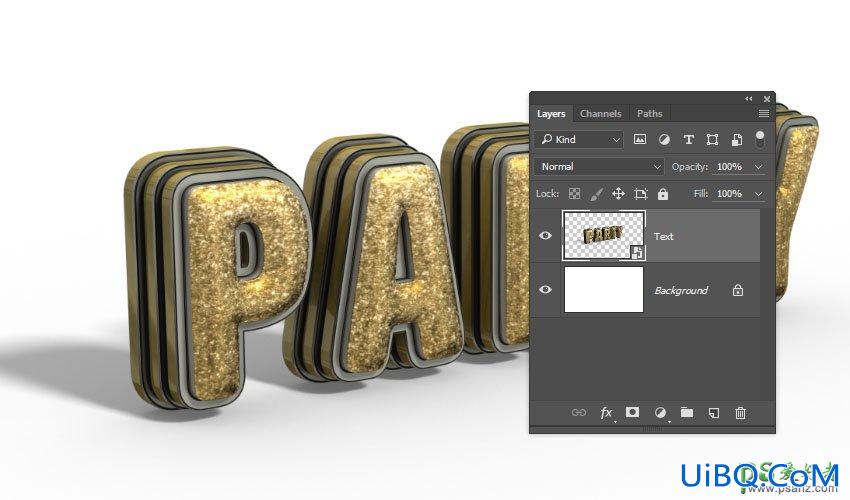This screenshot has height=500, width=850.
Task: Open the Kind filter dropdown
Action: click(x=579, y=139)
